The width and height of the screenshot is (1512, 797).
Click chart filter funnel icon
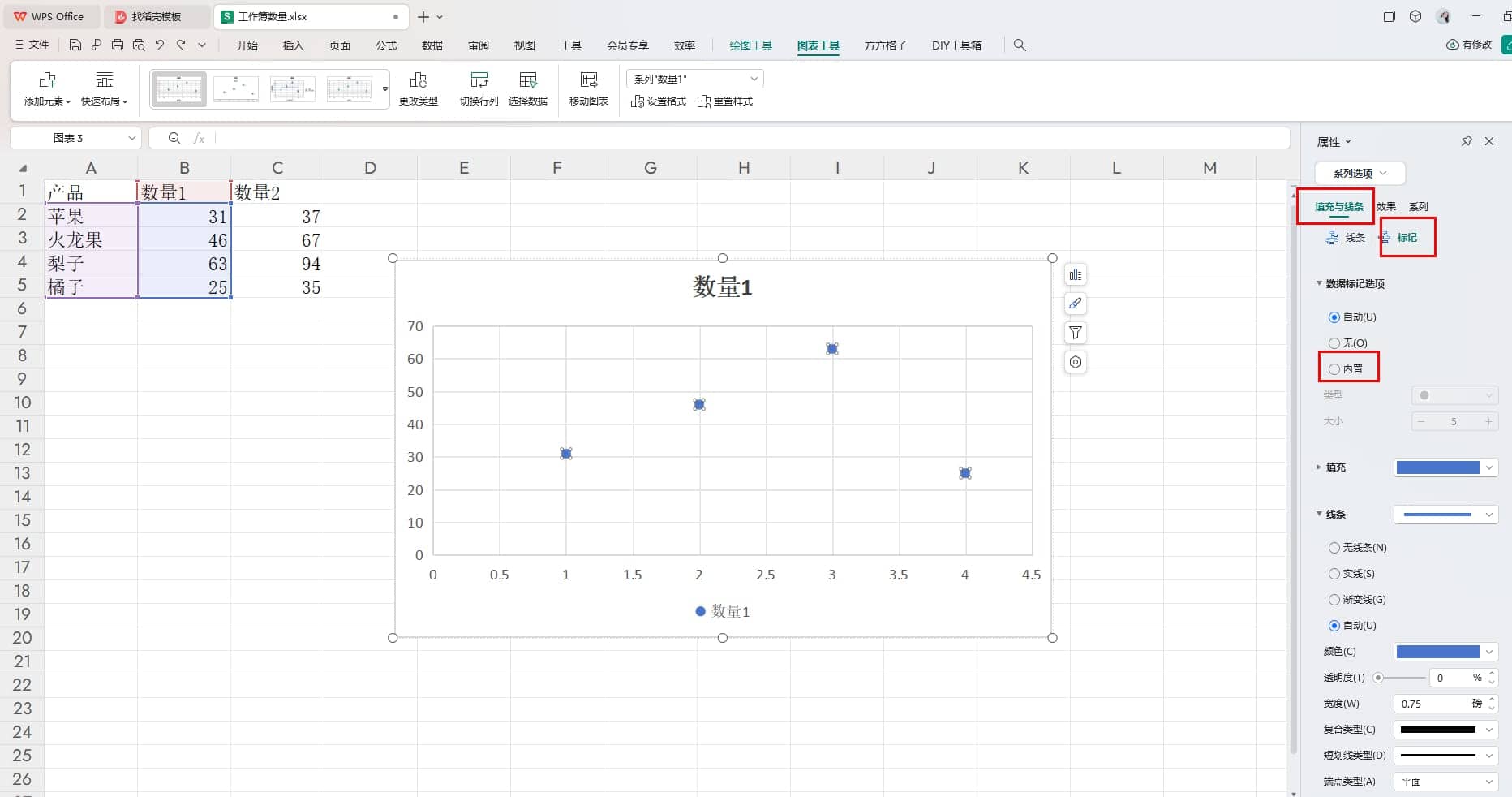[x=1076, y=333]
